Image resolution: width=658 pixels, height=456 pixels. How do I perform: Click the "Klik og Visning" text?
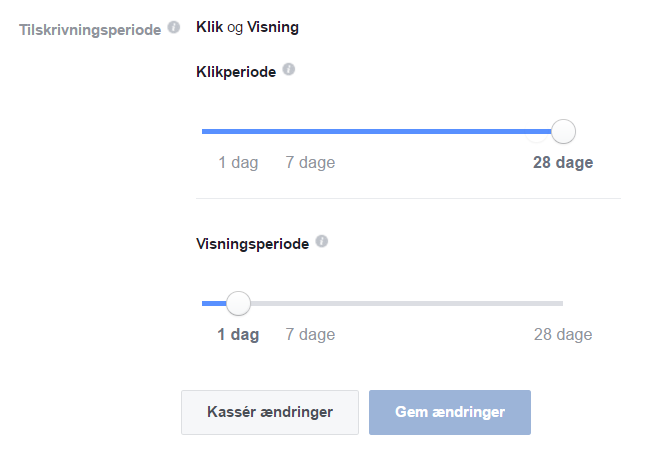(247, 27)
